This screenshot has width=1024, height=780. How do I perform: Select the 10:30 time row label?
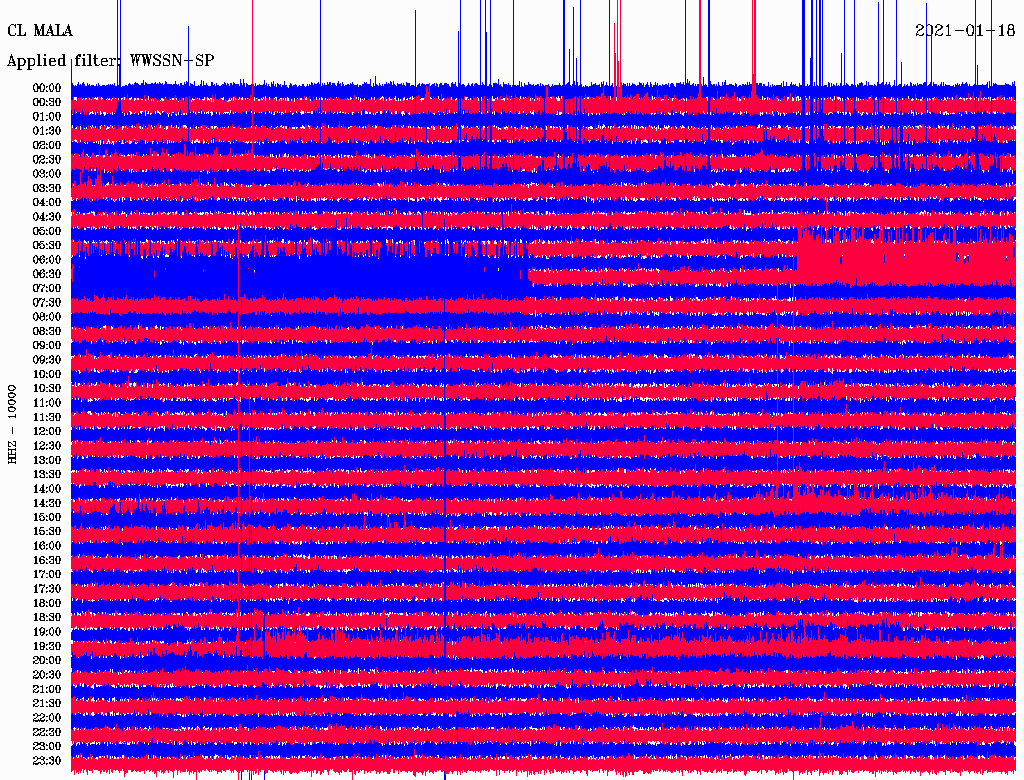point(47,388)
